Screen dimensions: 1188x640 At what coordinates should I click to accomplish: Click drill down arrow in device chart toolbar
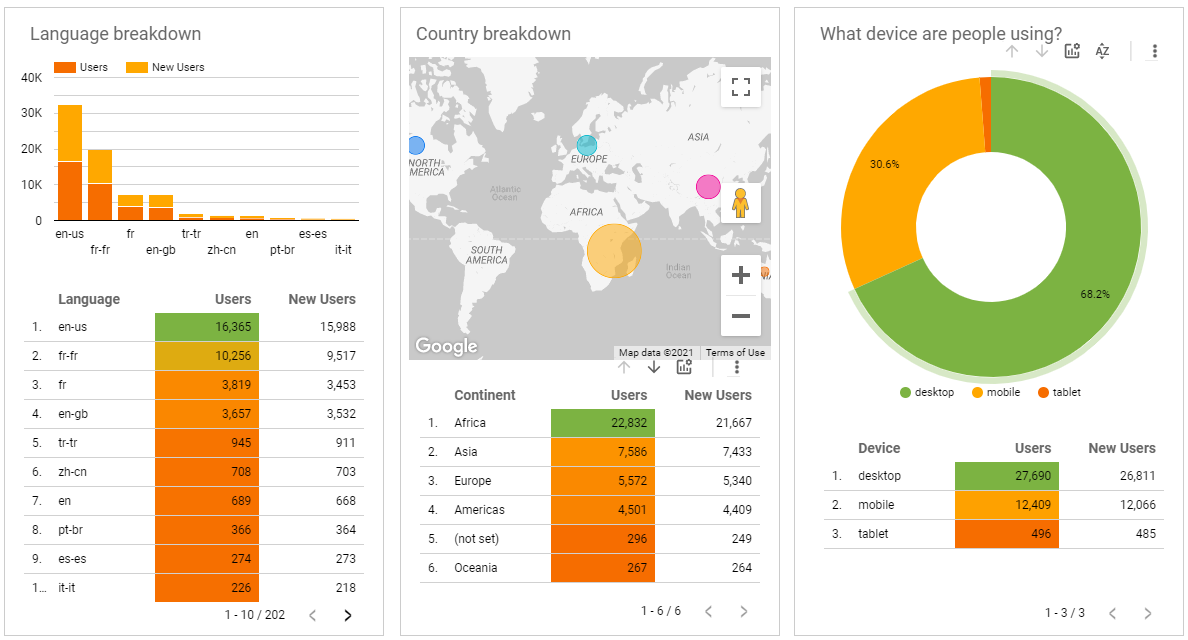pos(1042,51)
